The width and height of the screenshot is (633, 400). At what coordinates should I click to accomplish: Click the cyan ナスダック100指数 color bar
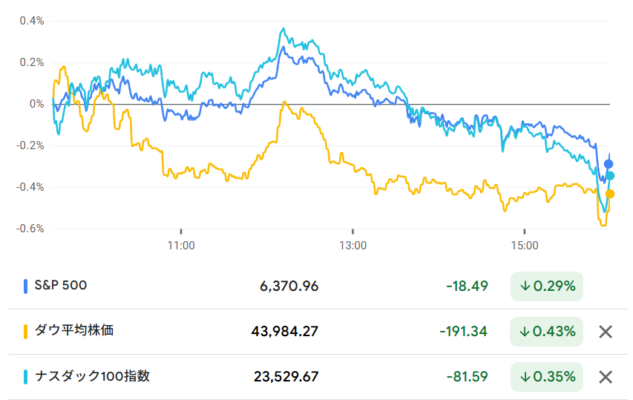pyautogui.click(x=25, y=377)
